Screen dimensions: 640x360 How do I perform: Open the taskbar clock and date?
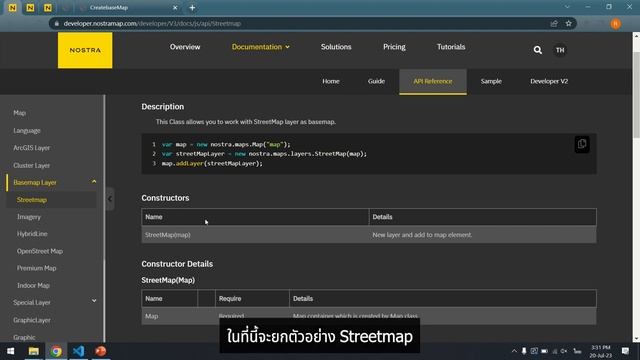(601, 351)
